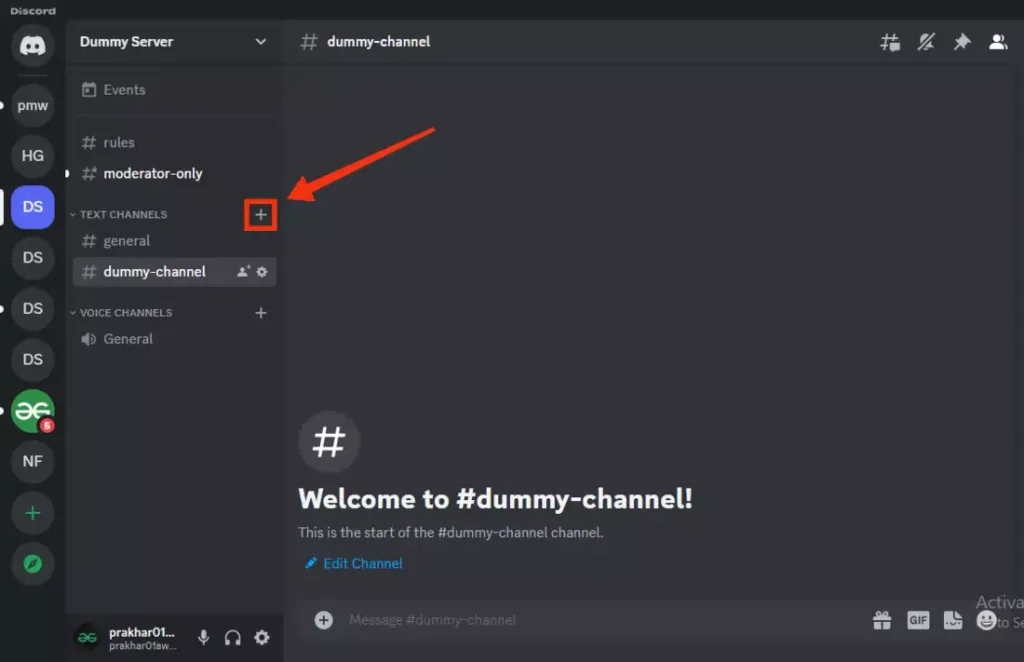
Task: Open the emoji picker
Action: [986, 620]
